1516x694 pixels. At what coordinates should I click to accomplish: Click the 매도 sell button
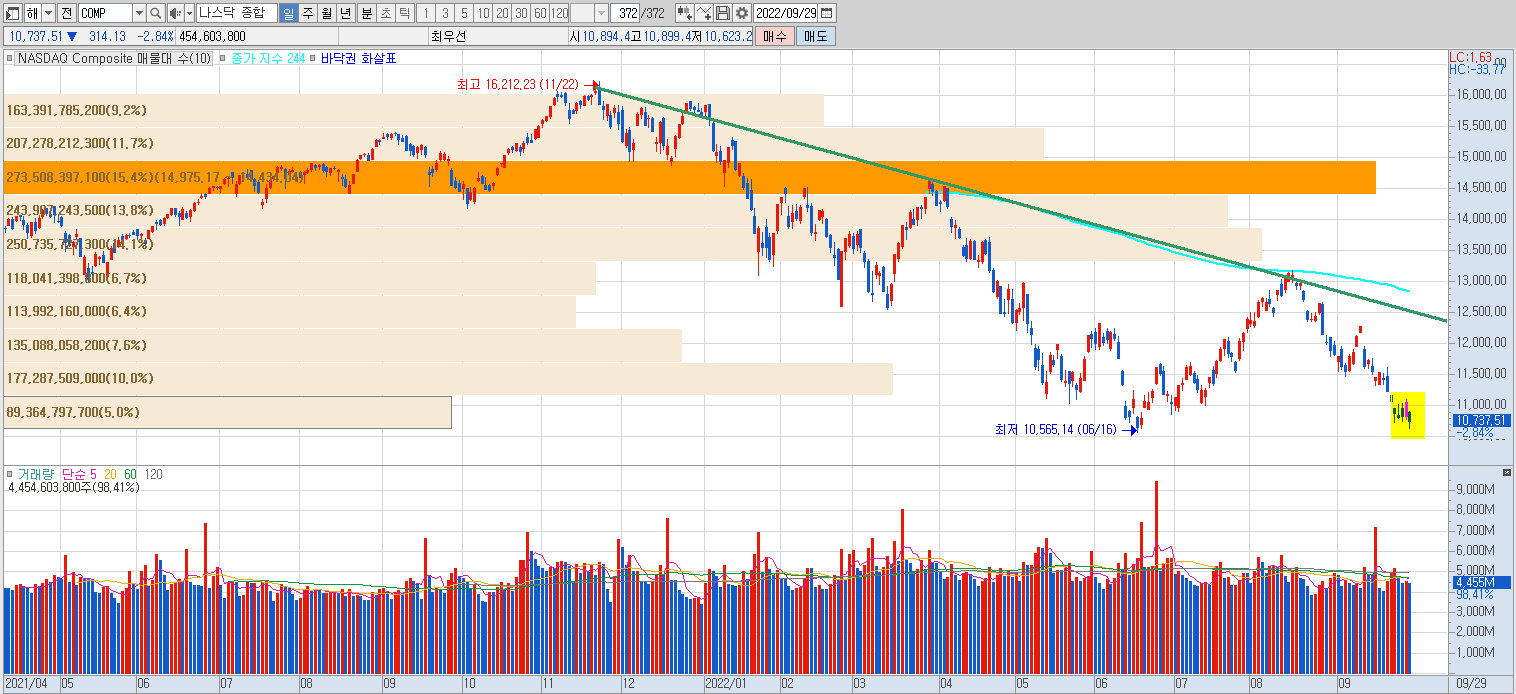(x=815, y=36)
